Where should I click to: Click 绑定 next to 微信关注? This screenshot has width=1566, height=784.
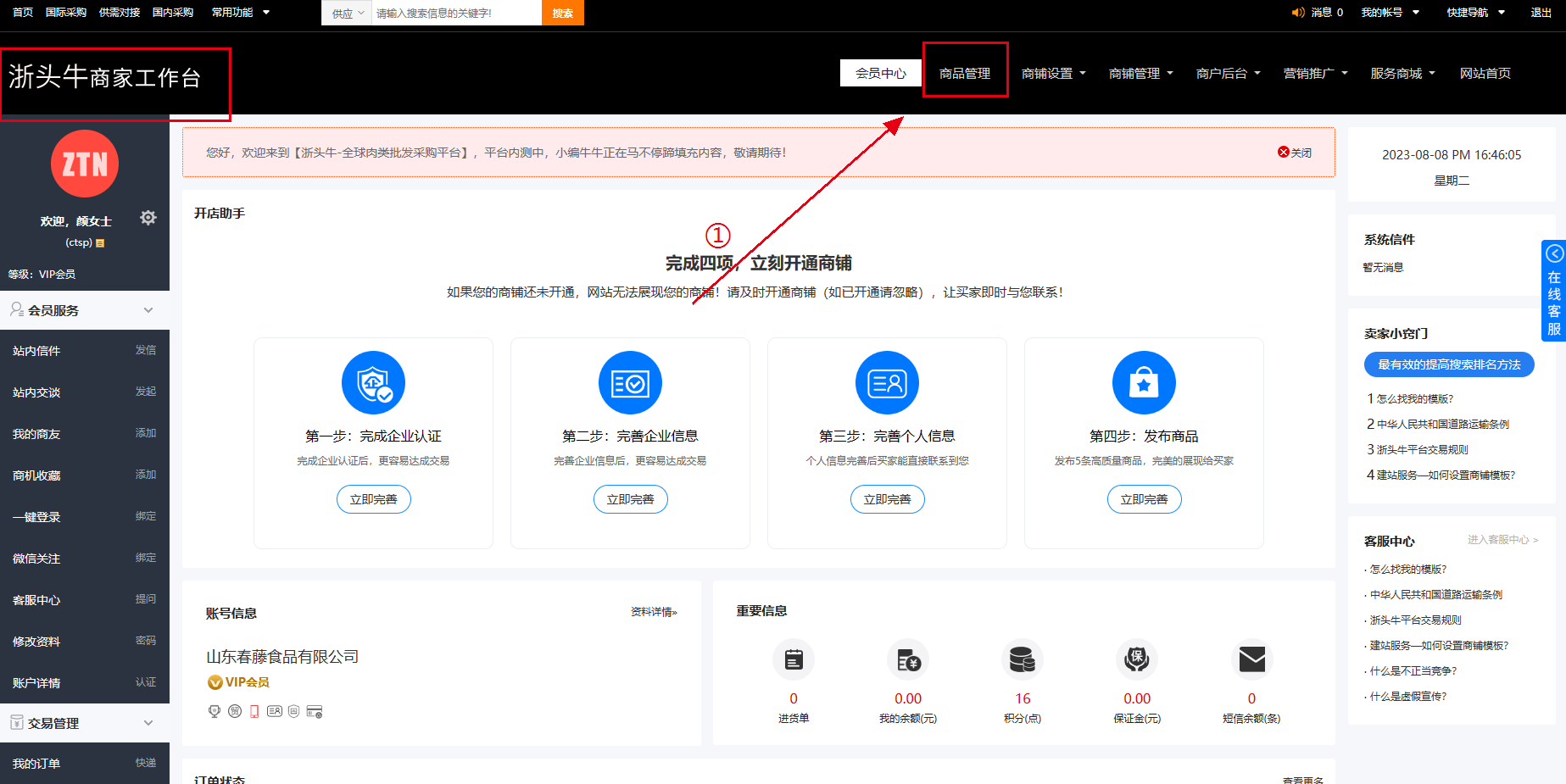(146, 558)
